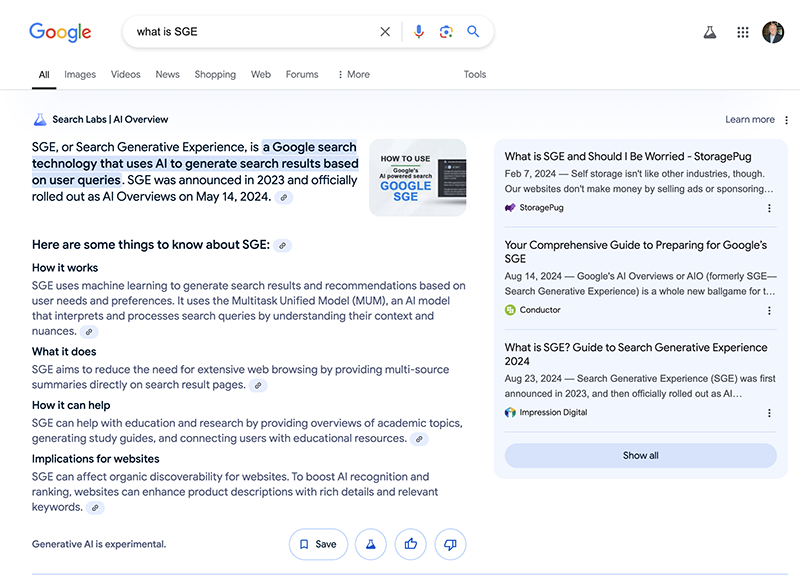Click the Search Labs flask icon in AI Overview header
800x578 pixels.
coord(40,119)
